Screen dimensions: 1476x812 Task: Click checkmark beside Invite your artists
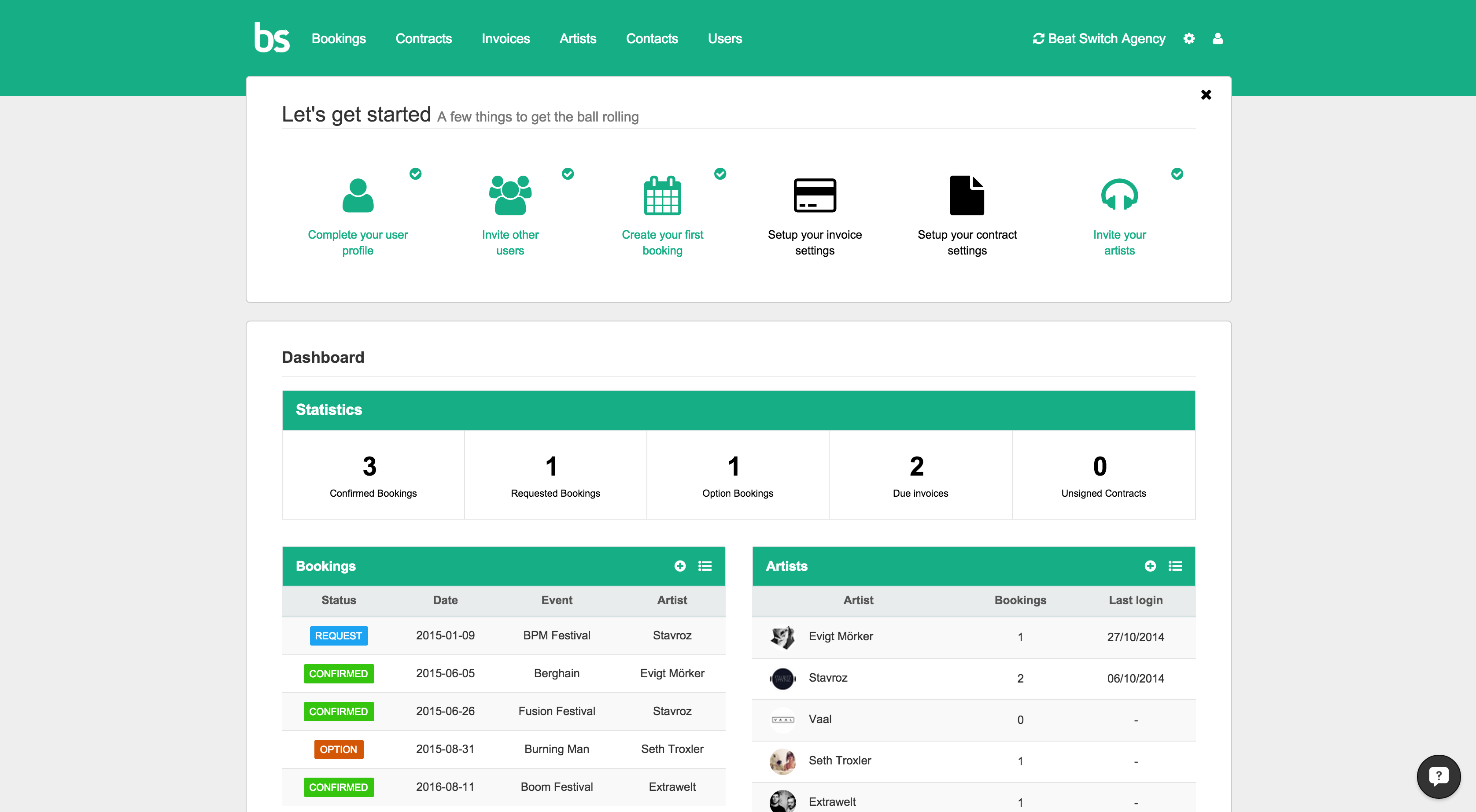tap(1177, 173)
